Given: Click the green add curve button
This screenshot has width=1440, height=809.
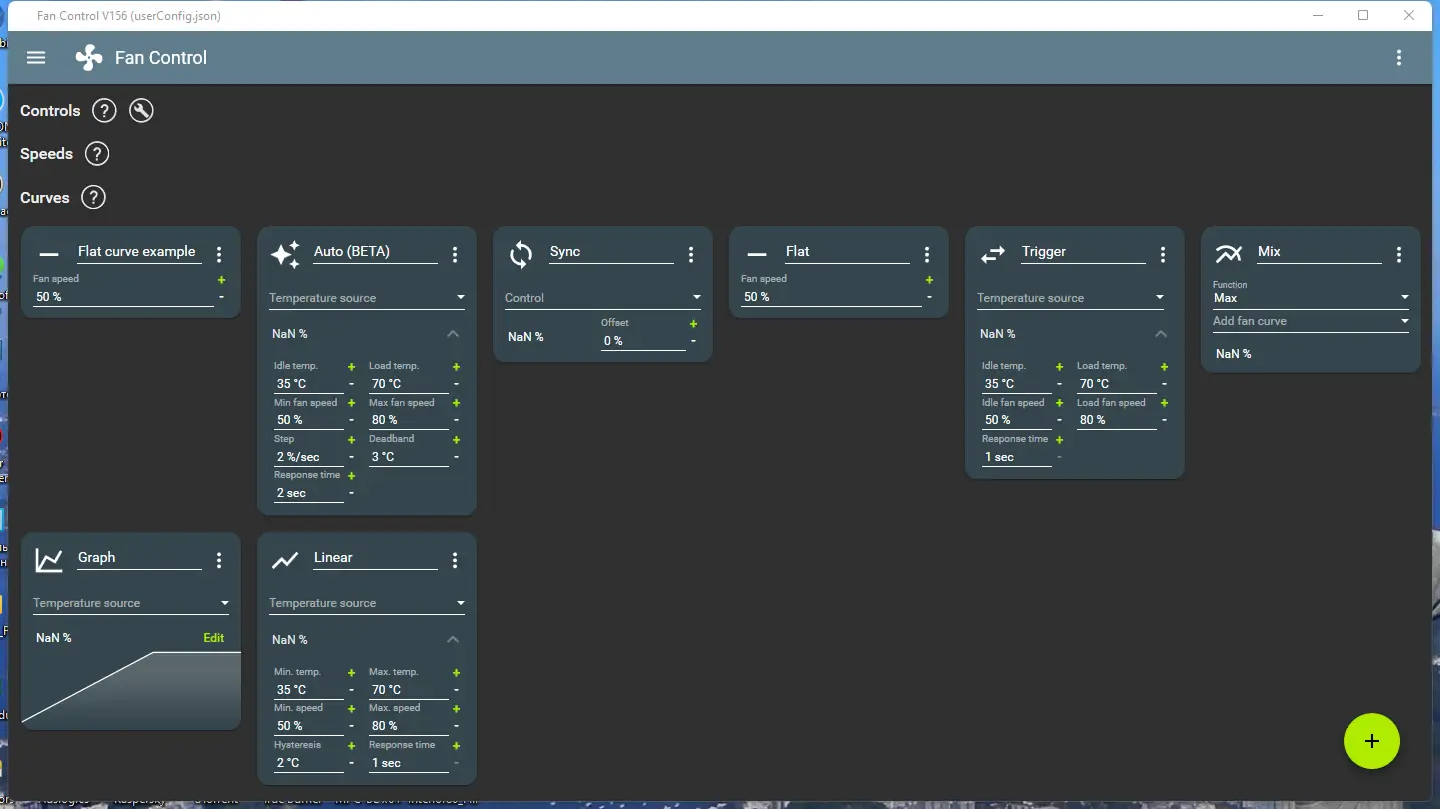Looking at the screenshot, I should tap(1372, 741).
